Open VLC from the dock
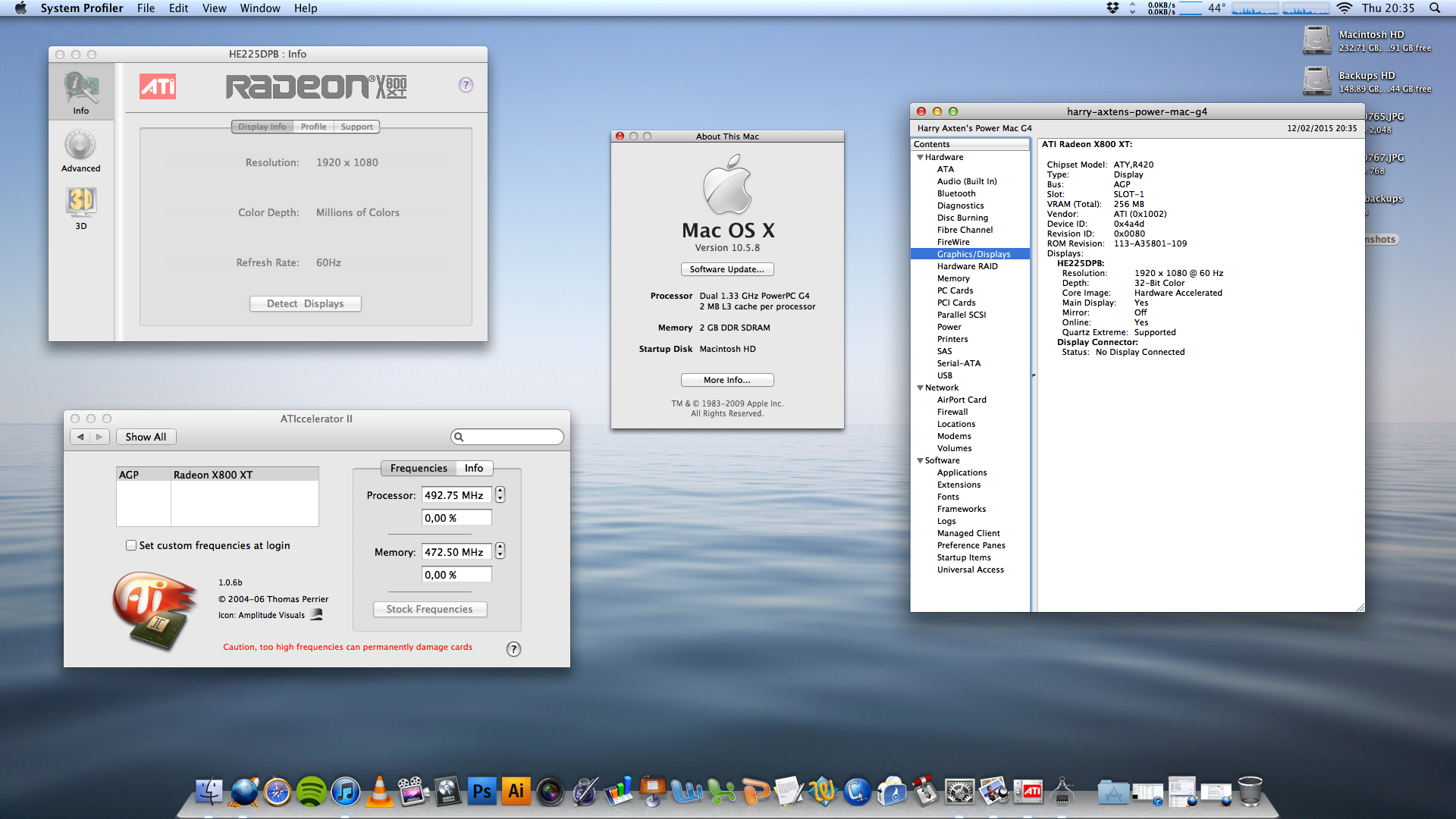The width and height of the screenshot is (1456, 819). [379, 792]
